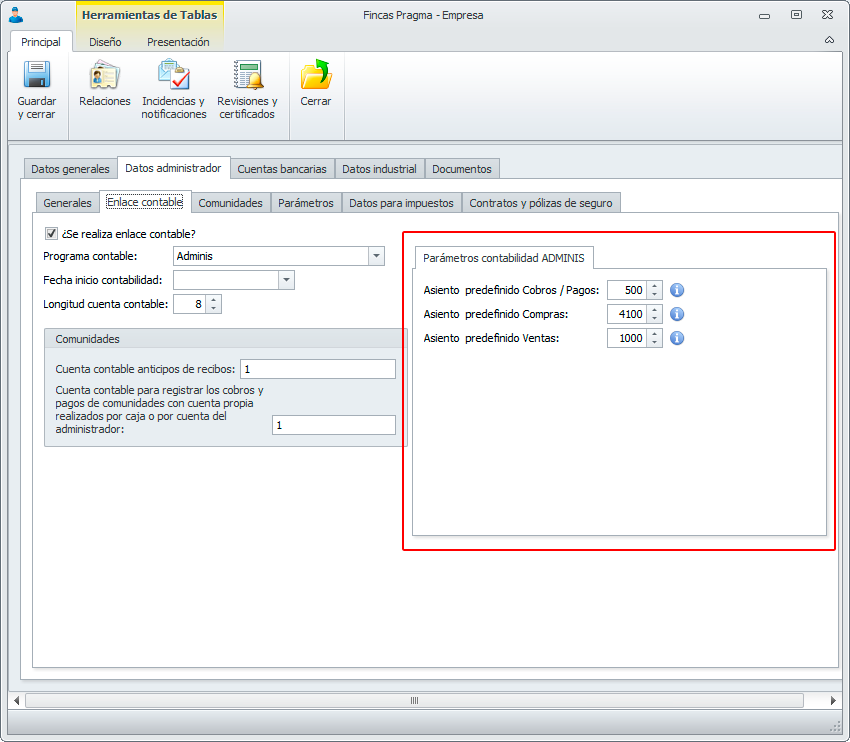Screen dimensions: 850x742
Task: Increase Compras asiento value
Action: tap(654, 309)
